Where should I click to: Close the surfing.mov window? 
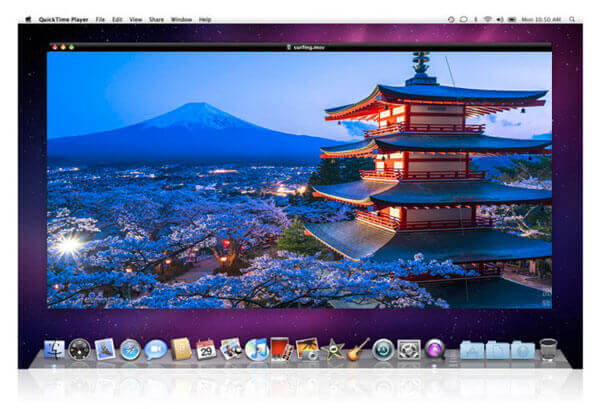coord(55,47)
